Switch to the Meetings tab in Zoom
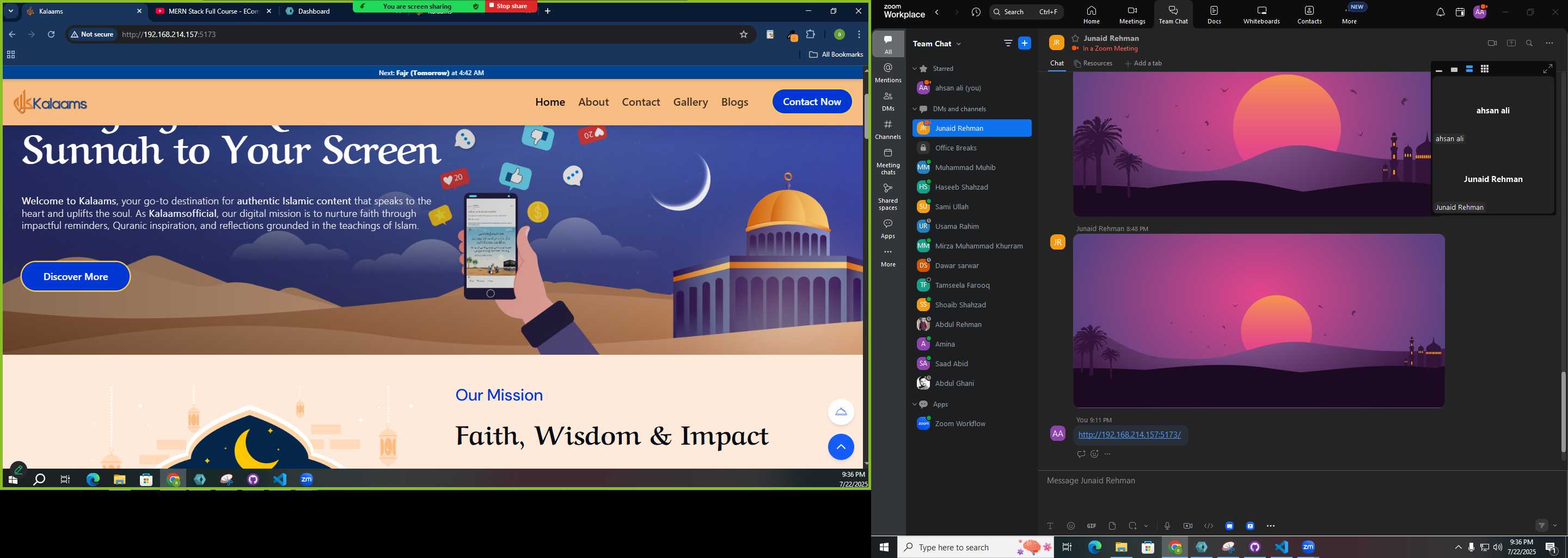 coord(1132,15)
